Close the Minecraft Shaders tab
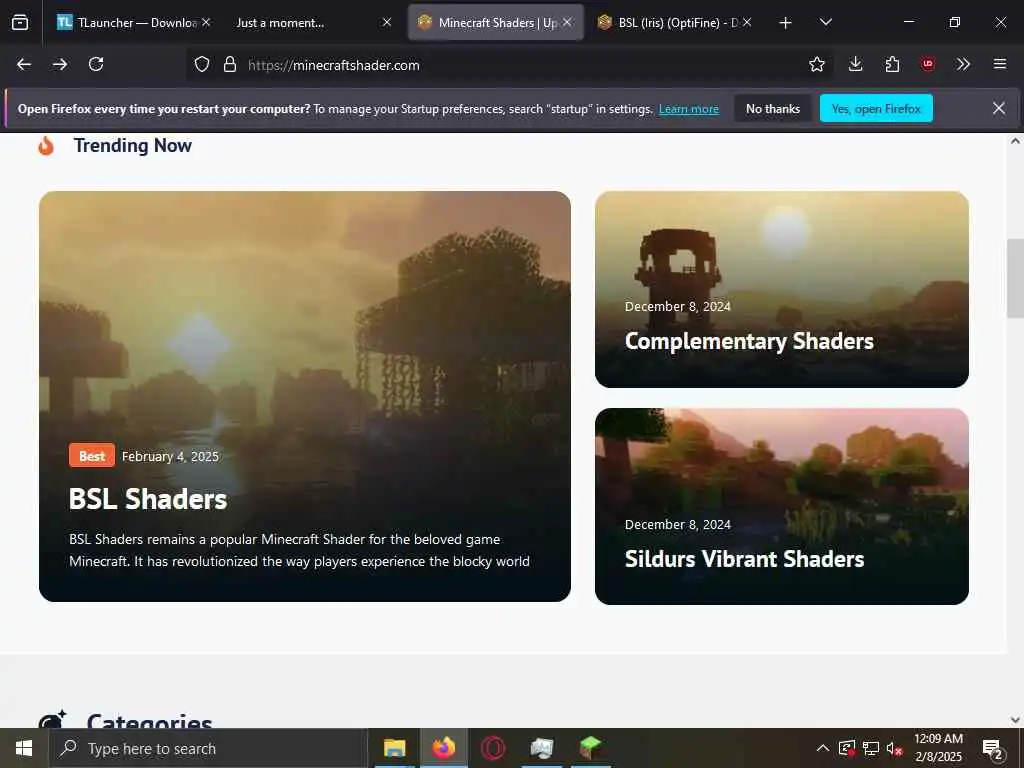Viewport: 1024px width, 768px height. tap(567, 22)
